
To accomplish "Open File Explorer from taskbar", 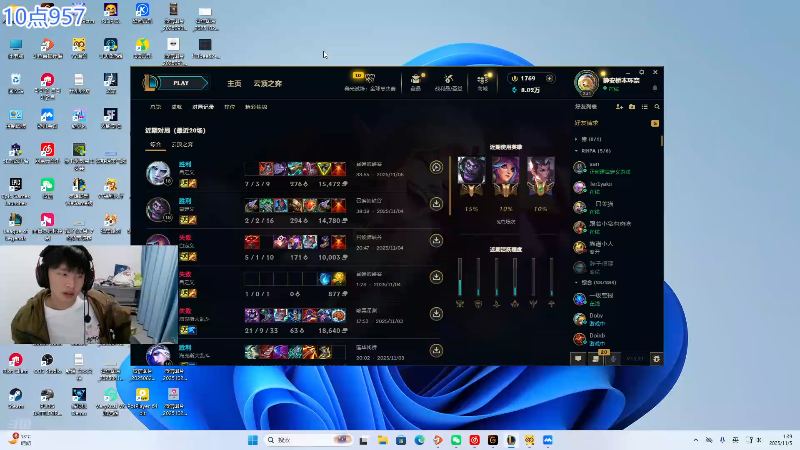I will (383, 440).
